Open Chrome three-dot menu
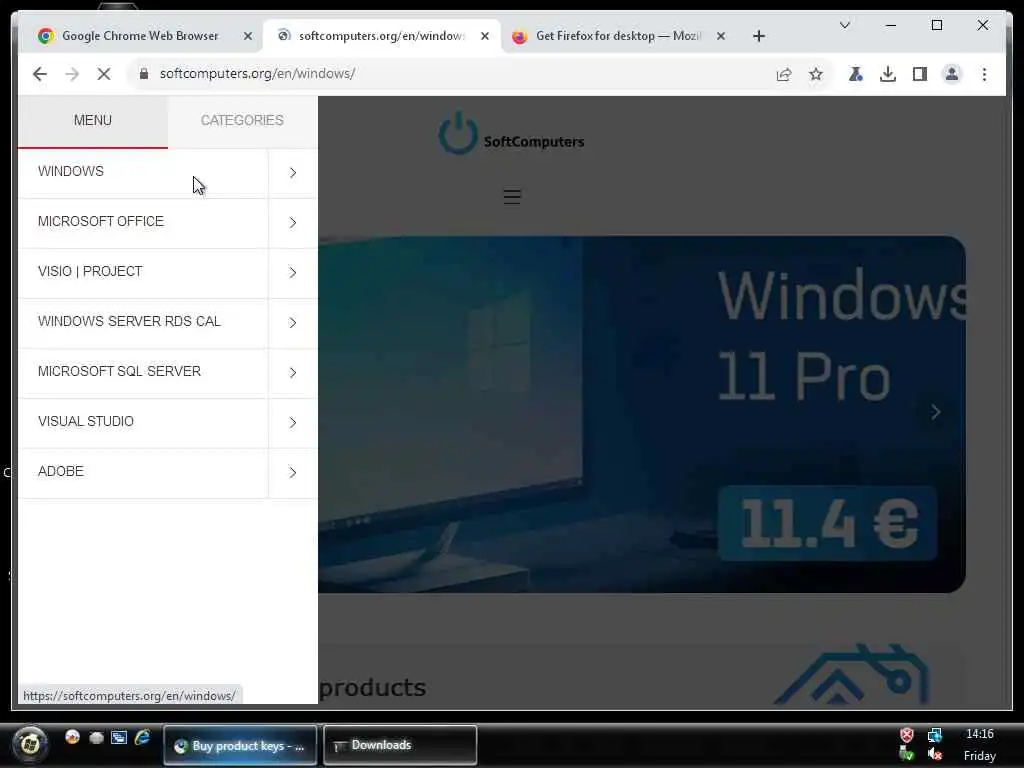This screenshot has width=1024, height=768. [x=984, y=74]
